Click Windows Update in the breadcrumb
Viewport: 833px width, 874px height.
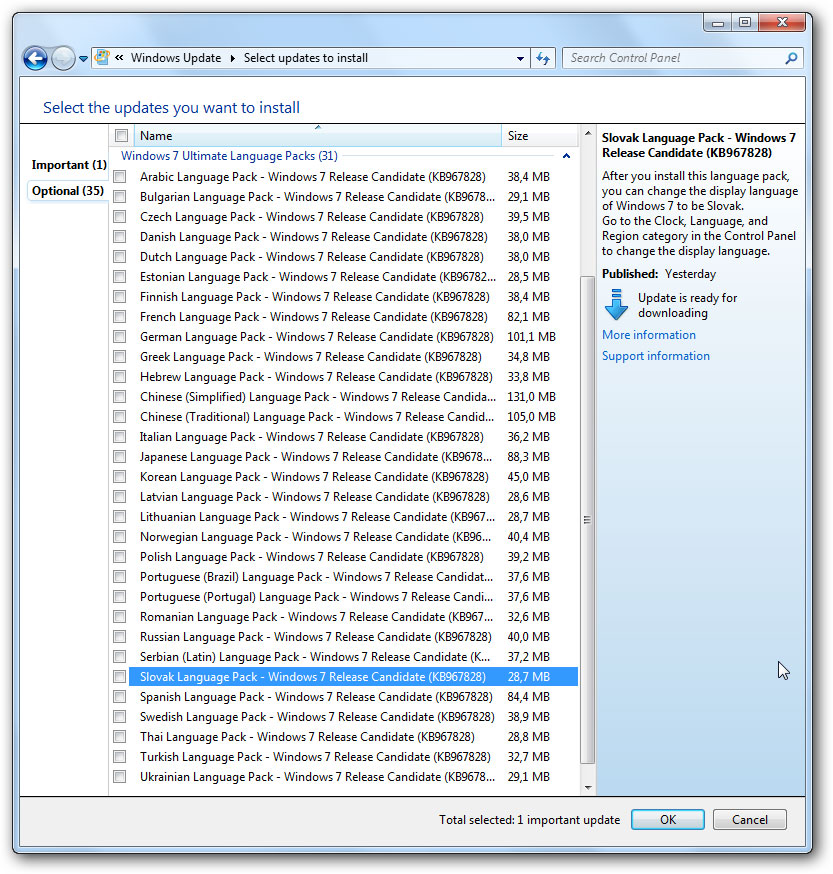tap(176, 58)
